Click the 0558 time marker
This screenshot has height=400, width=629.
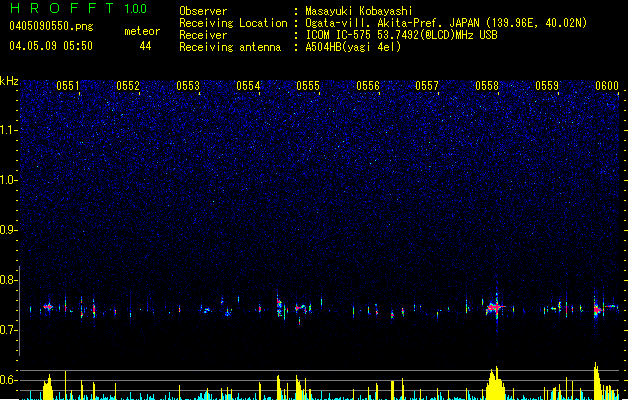coord(487,86)
